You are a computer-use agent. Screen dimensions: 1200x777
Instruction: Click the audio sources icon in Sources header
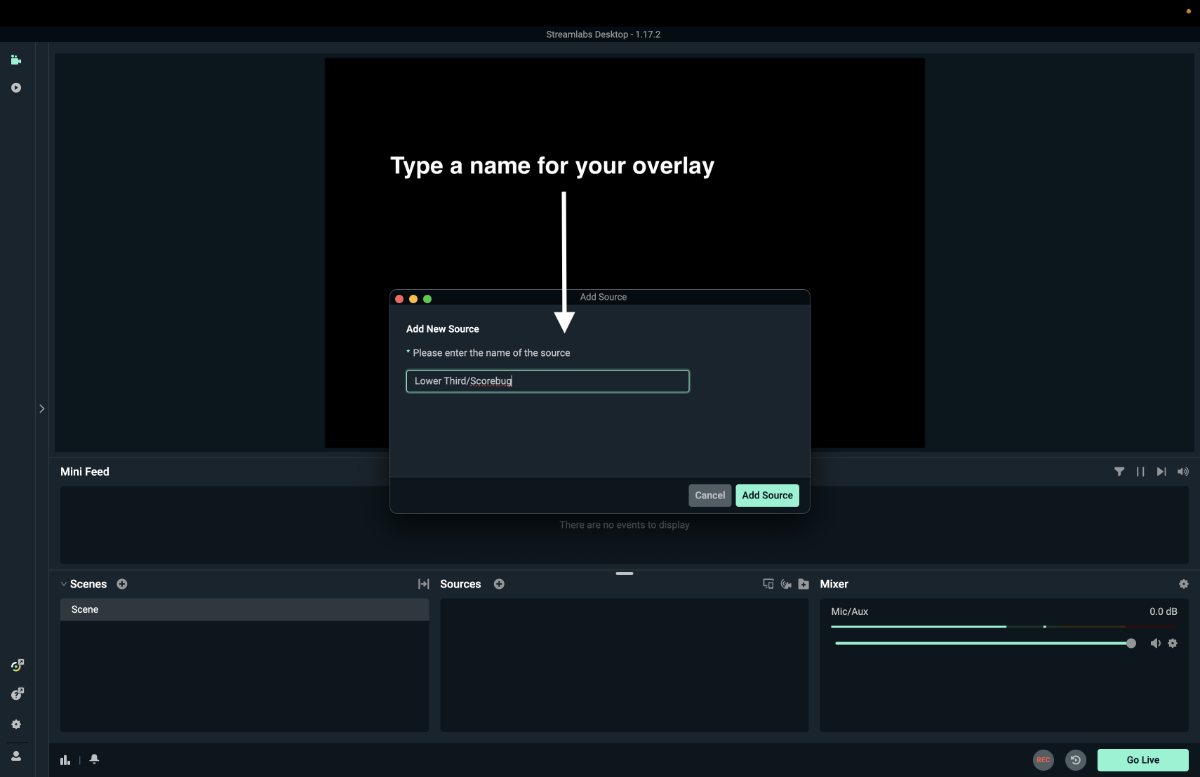click(x=786, y=584)
